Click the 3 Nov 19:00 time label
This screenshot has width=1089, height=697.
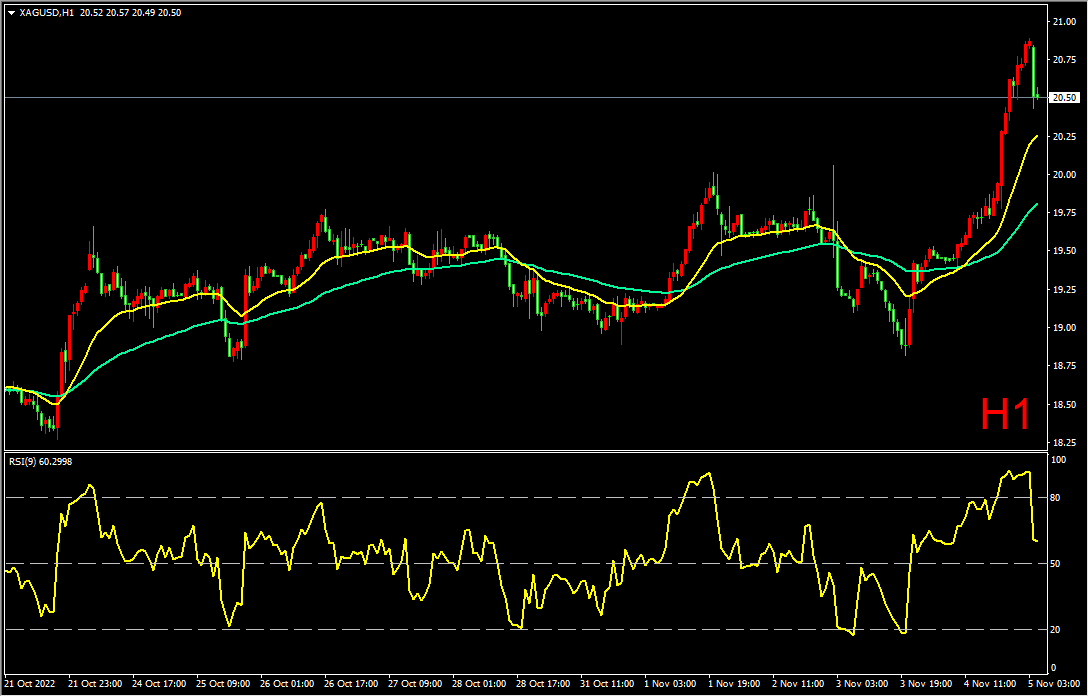pyautogui.click(x=926, y=684)
